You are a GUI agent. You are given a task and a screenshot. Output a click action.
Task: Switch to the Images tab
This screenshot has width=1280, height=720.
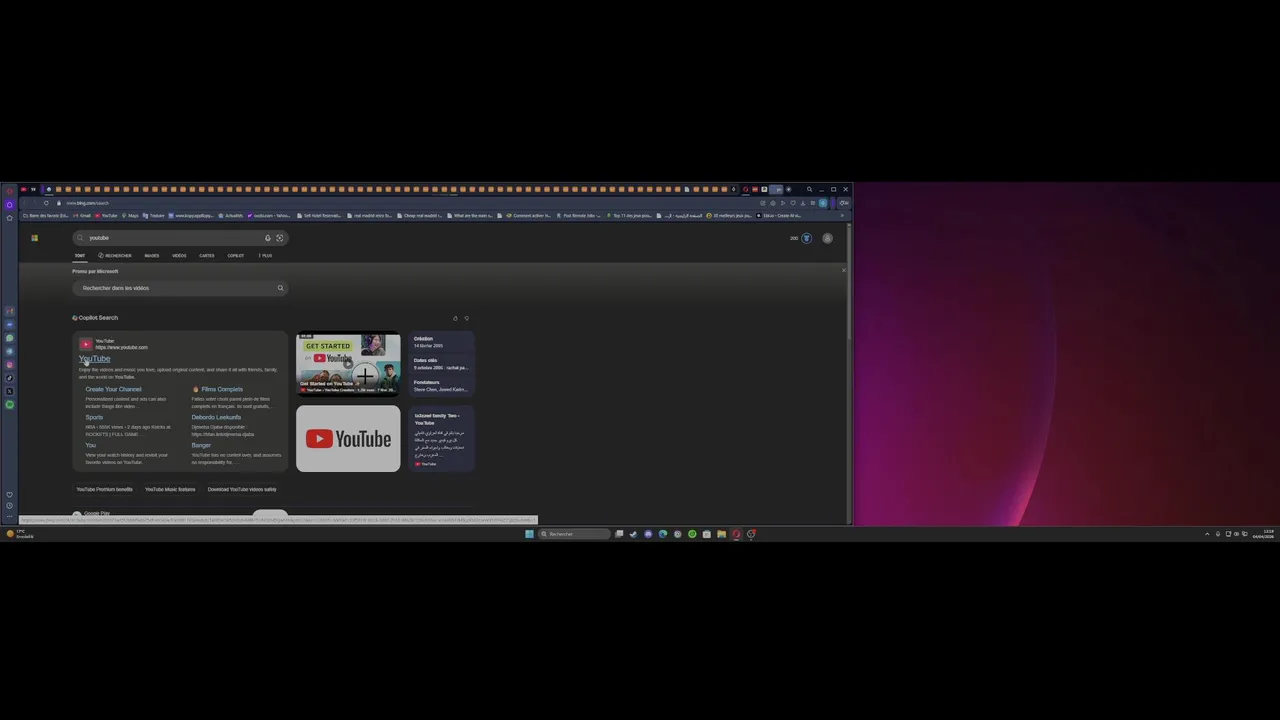pyautogui.click(x=152, y=256)
